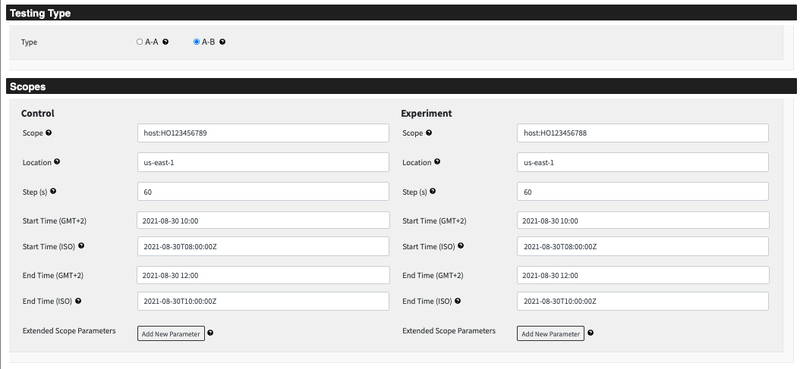Screen dimensions: 800x369
Task: Click the Control Location input us-east-1
Action: pos(263,162)
